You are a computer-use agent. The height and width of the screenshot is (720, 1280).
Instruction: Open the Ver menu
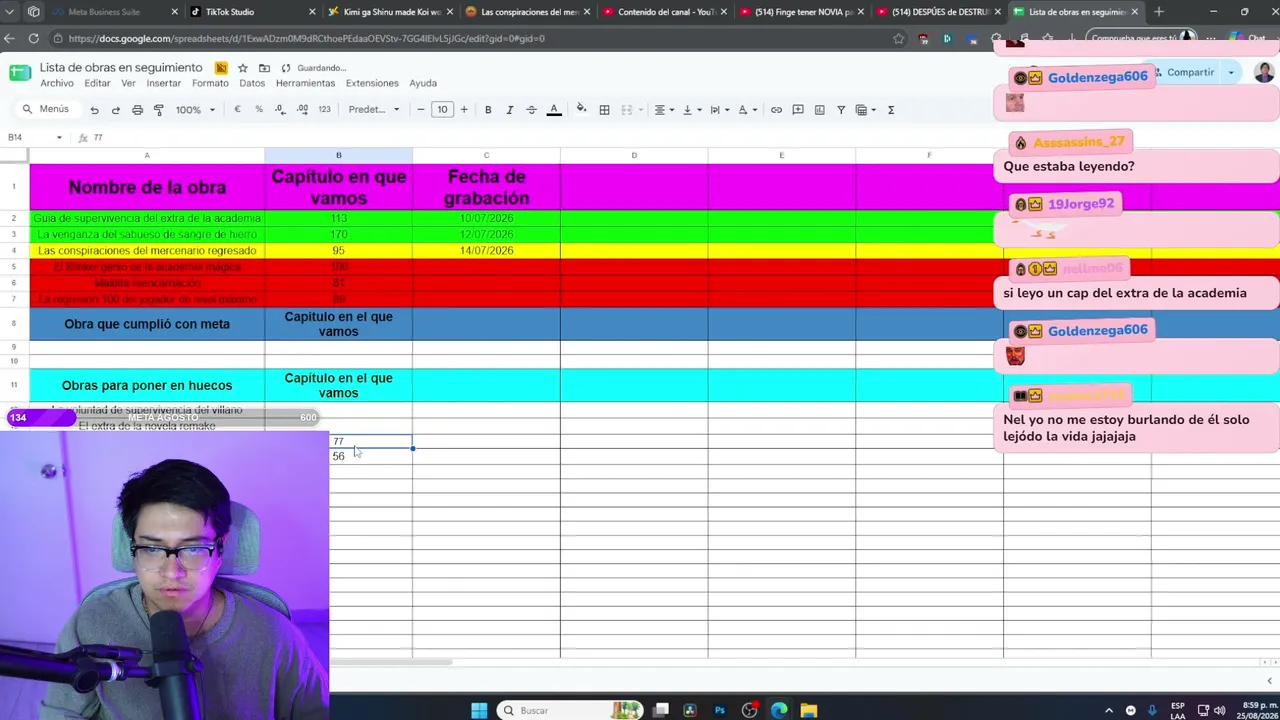[128, 83]
